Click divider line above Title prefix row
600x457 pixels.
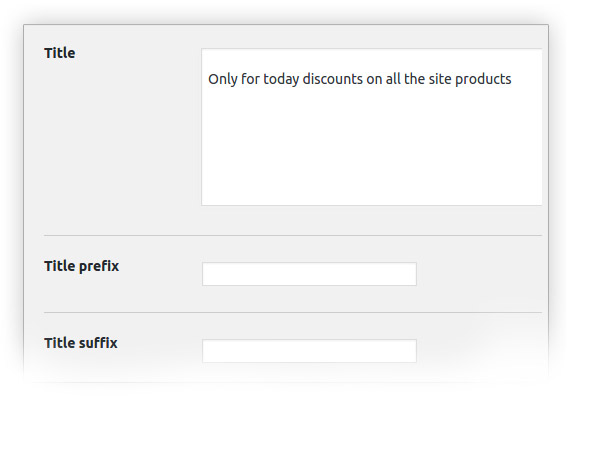(x=293, y=235)
